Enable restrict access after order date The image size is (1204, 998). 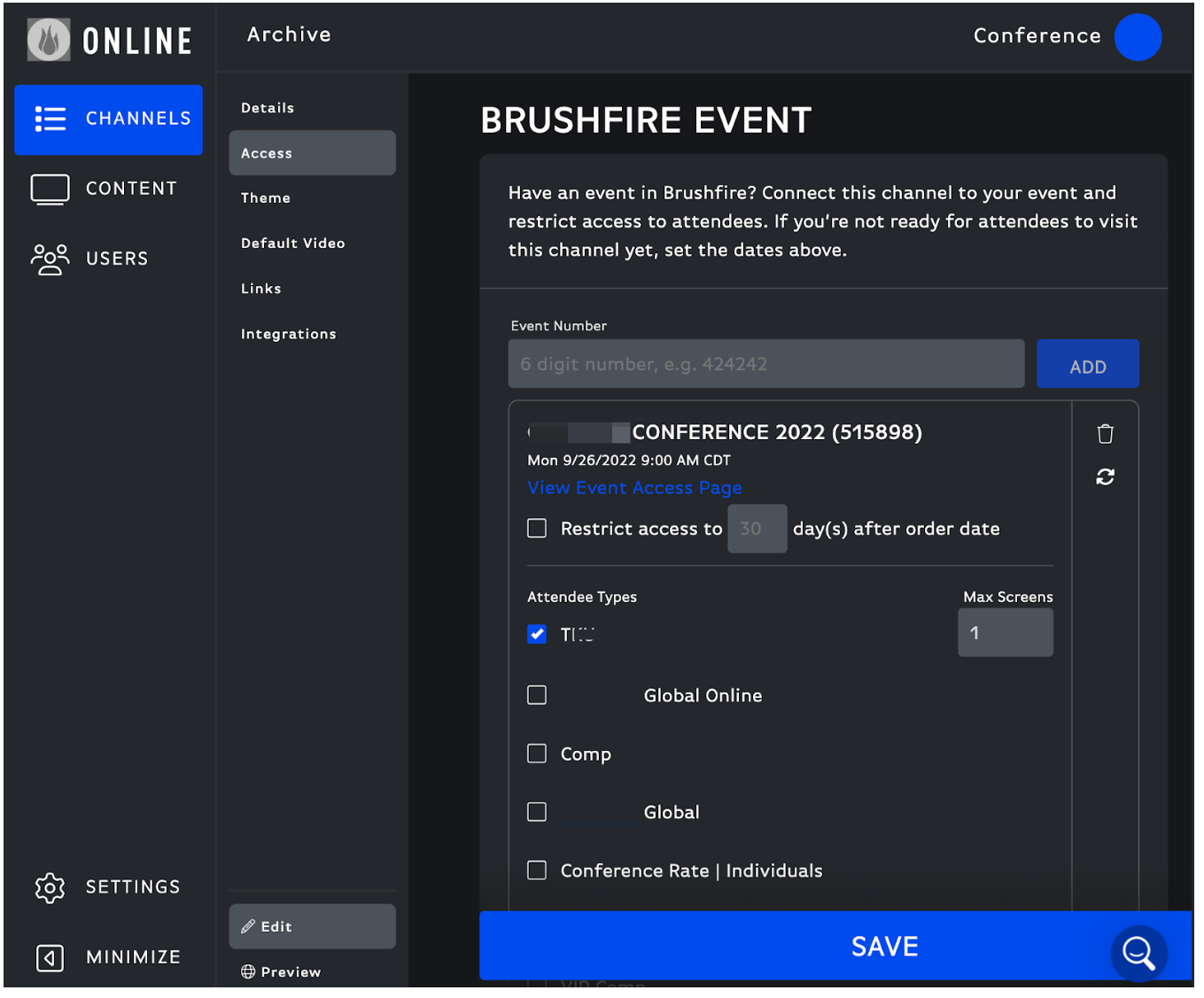(x=537, y=528)
